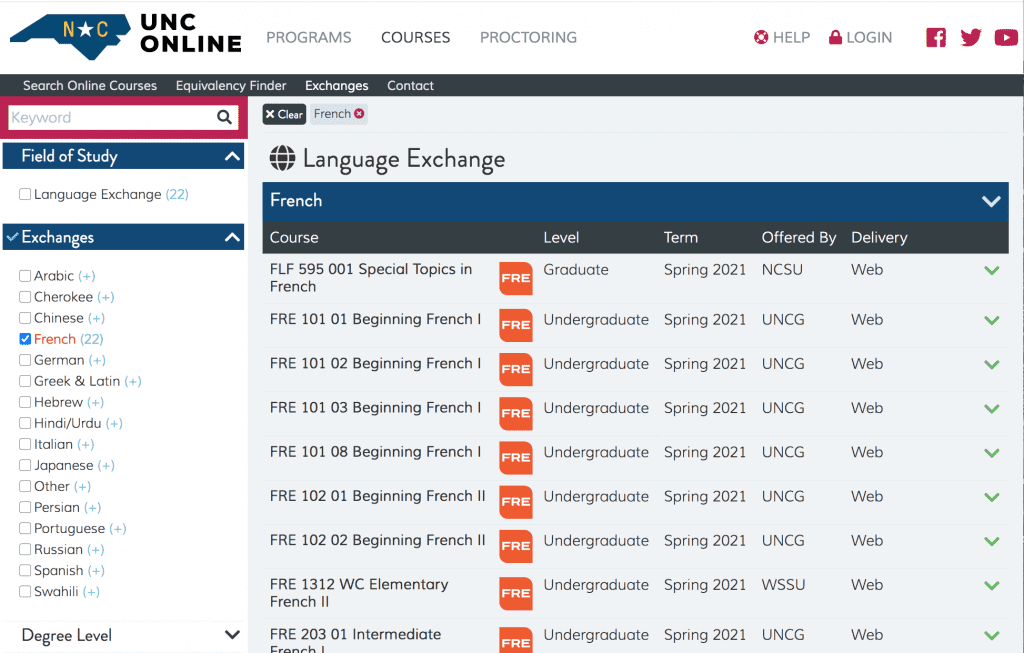Click the FRE badge on FRE 101 01 row
The image size is (1024, 653).
coord(516,325)
